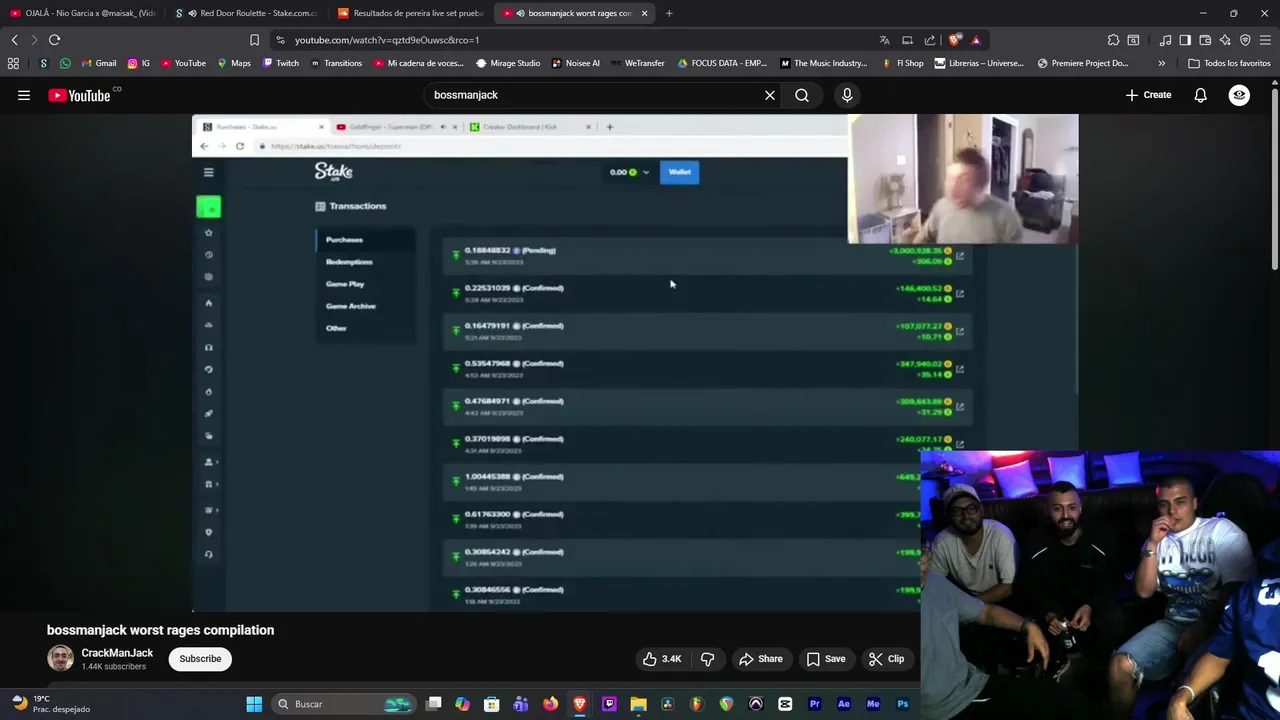Open the WeTransfer bookmark
The image size is (1280, 720).
pyautogui.click(x=637, y=63)
